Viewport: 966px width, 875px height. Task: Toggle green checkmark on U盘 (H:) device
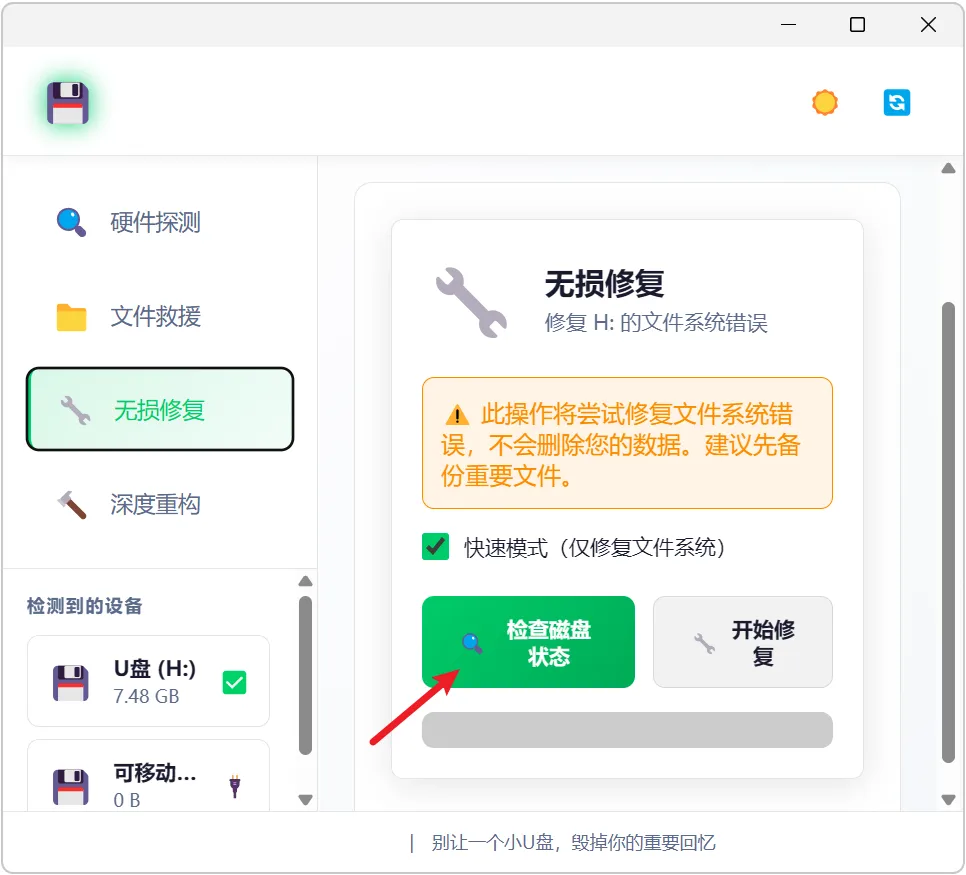(234, 682)
